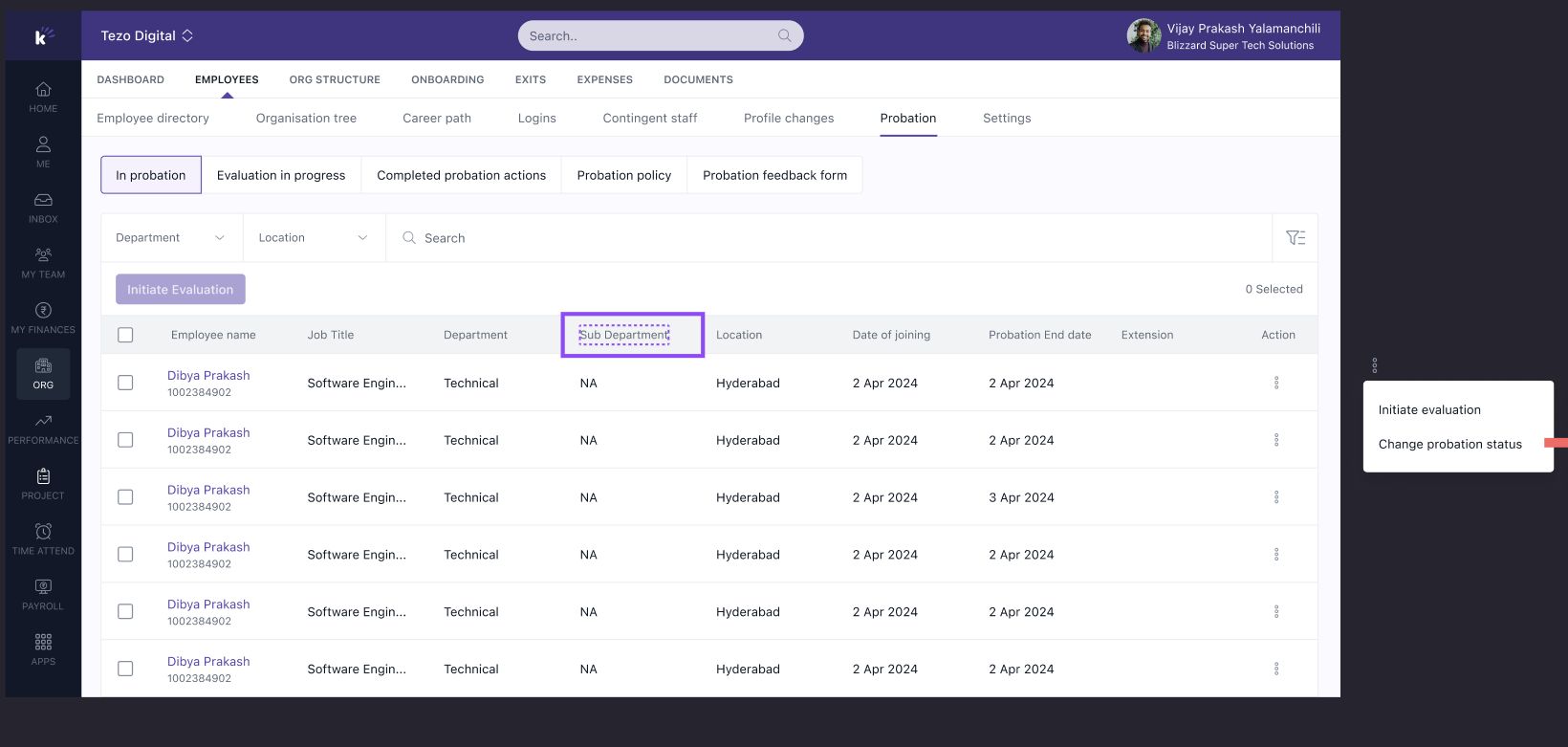The width and height of the screenshot is (1568, 747).
Task: Open the Tezo Digital organisation switcher
Action: (147, 35)
